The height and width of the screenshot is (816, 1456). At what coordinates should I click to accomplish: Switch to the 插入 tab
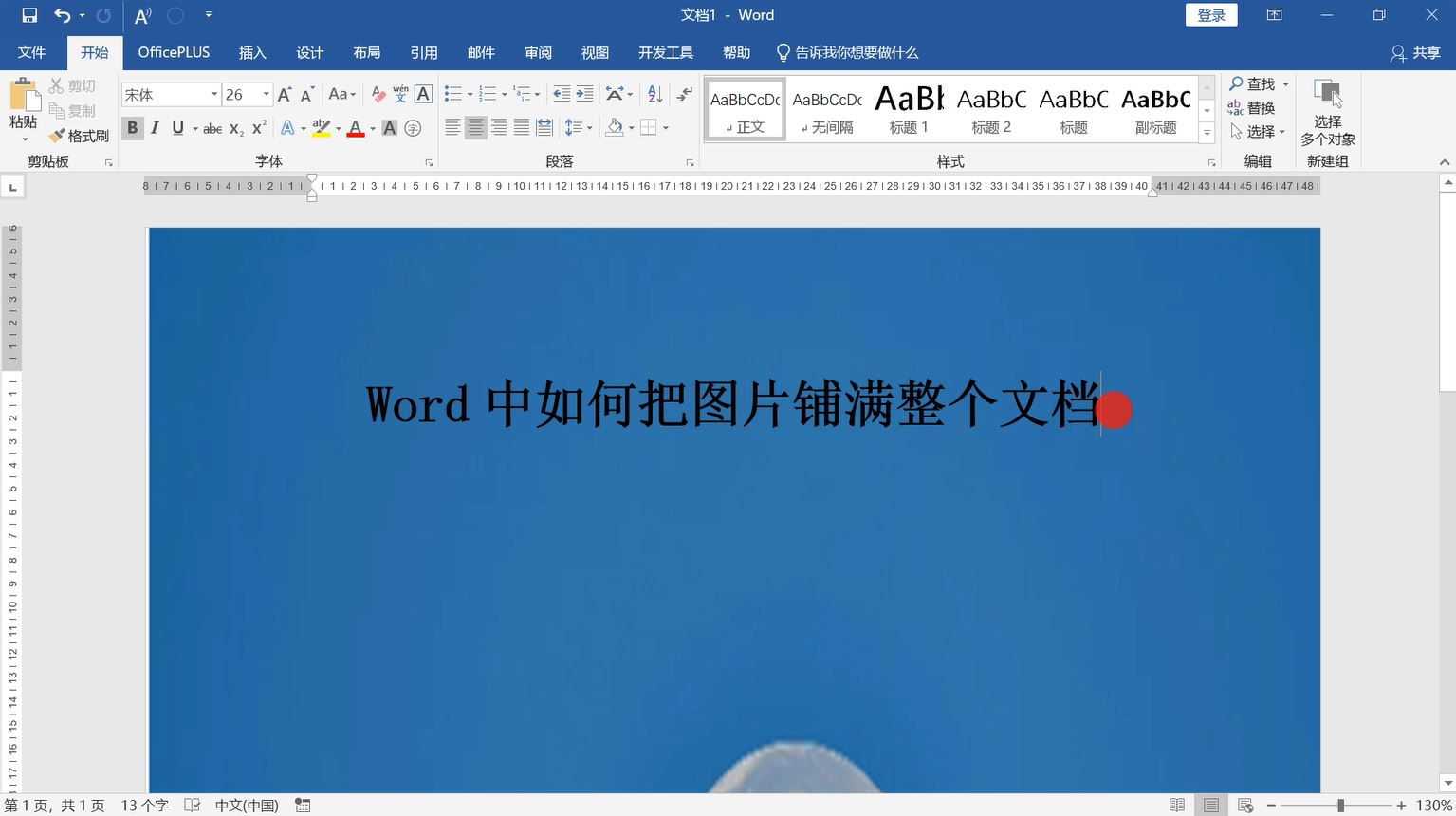tap(252, 53)
